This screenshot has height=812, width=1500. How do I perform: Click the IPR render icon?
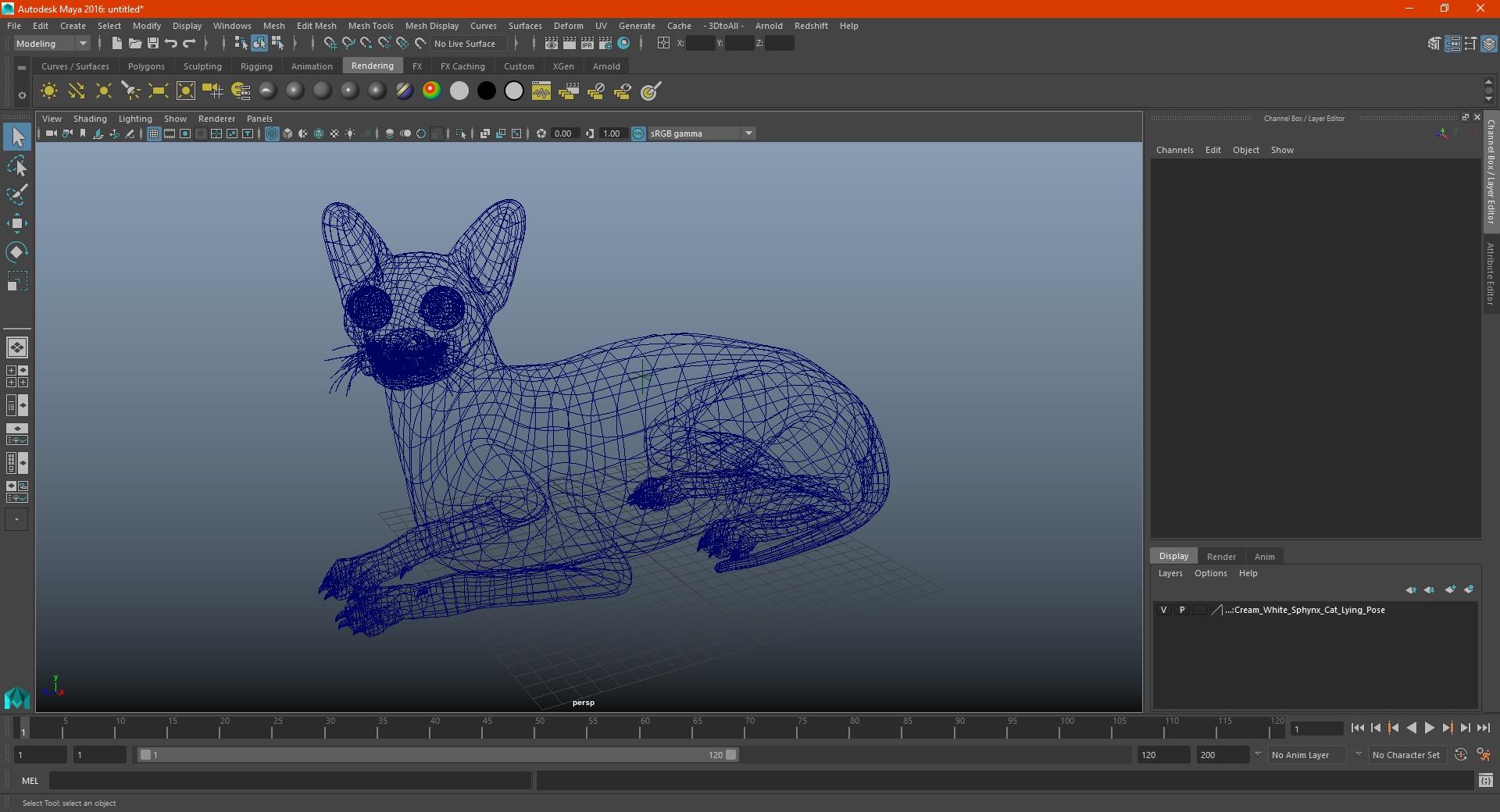pos(587,43)
